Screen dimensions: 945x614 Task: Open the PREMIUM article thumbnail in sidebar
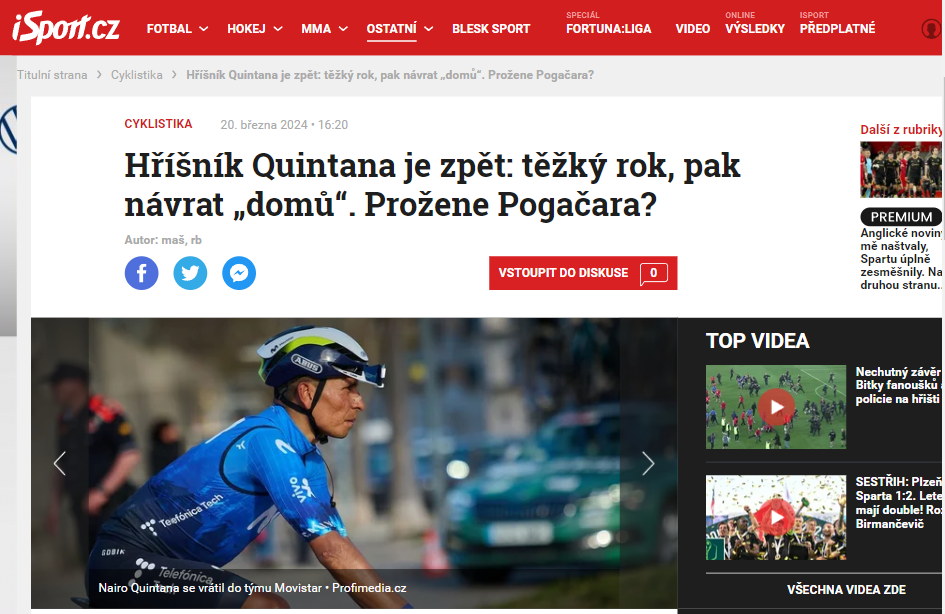(901, 170)
